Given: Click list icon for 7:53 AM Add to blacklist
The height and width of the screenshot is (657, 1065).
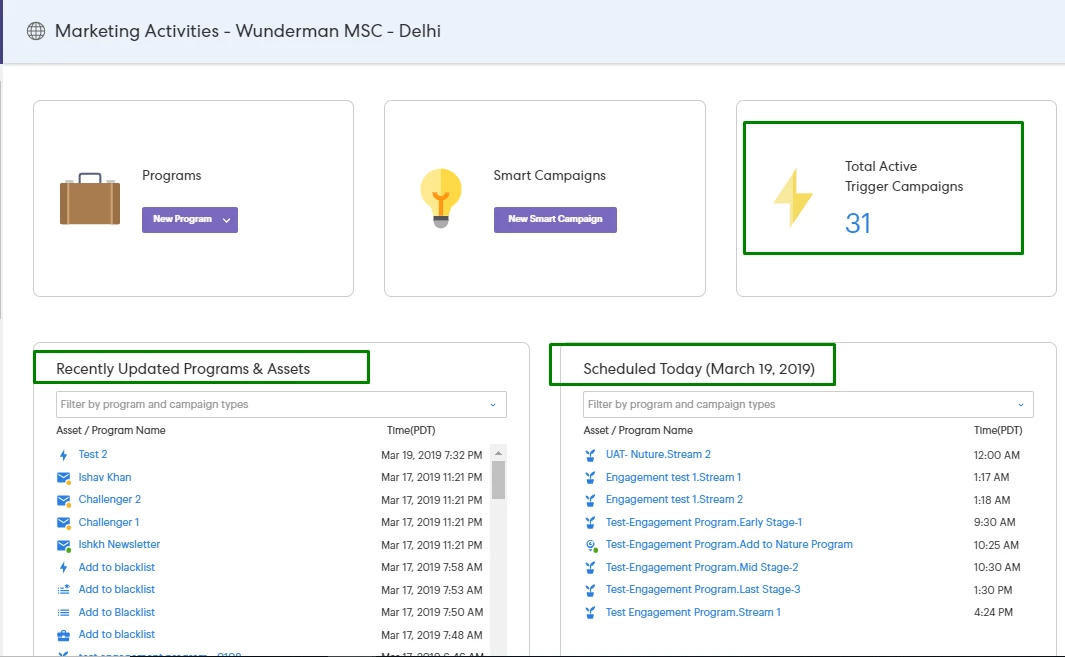Looking at the screenshot, I should click(63, 590).
